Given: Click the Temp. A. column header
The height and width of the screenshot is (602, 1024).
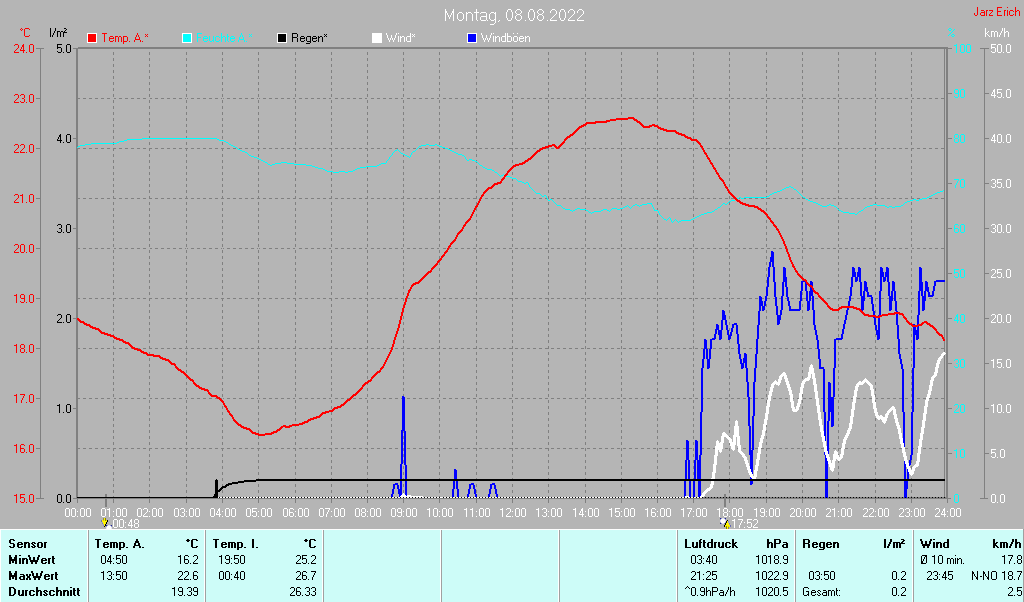Looking at the screenshot, I should tap(120, 544).
